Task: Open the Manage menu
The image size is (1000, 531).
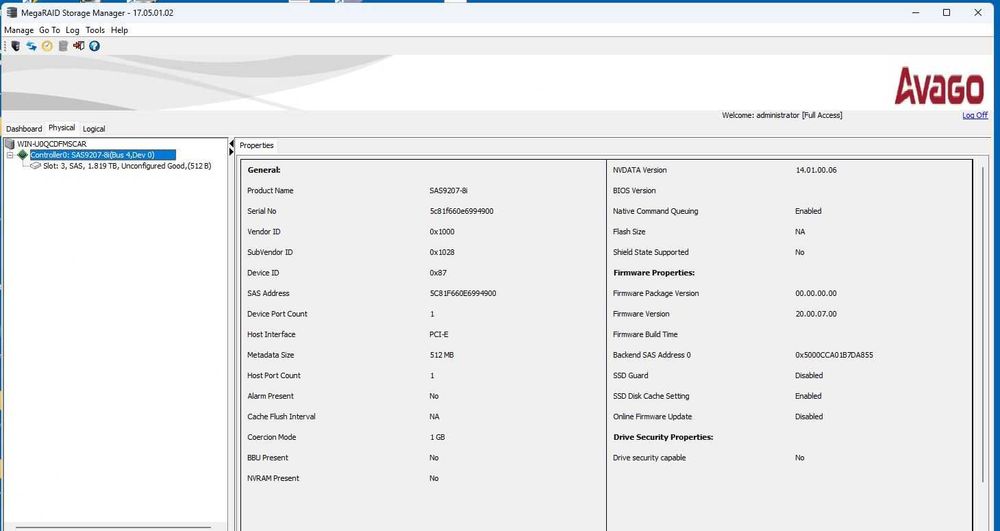Action: (18, 30)
